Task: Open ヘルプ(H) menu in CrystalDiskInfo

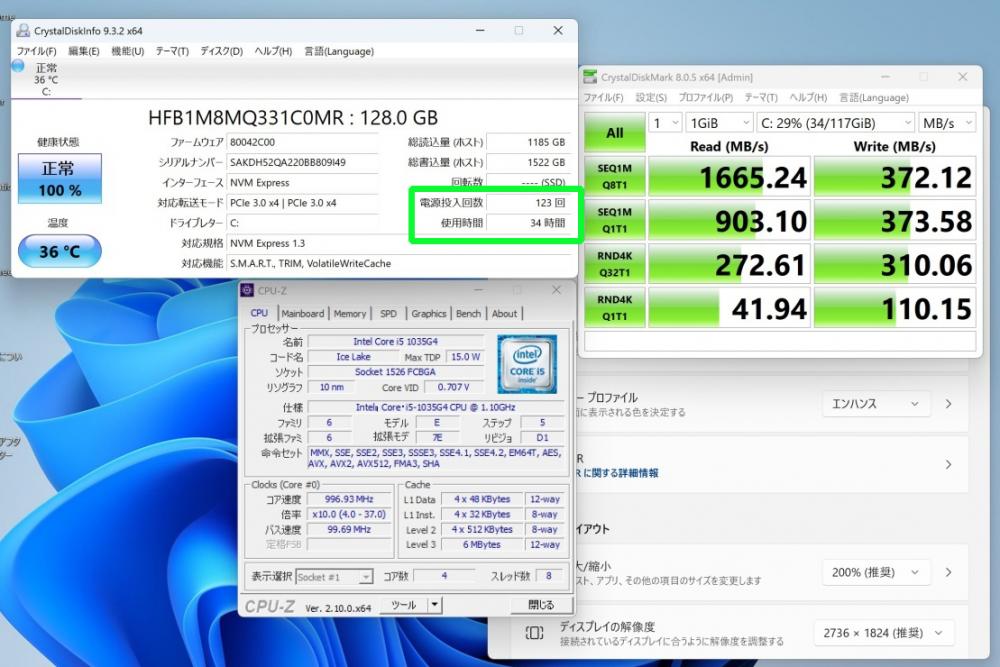Action: [273, 51]
